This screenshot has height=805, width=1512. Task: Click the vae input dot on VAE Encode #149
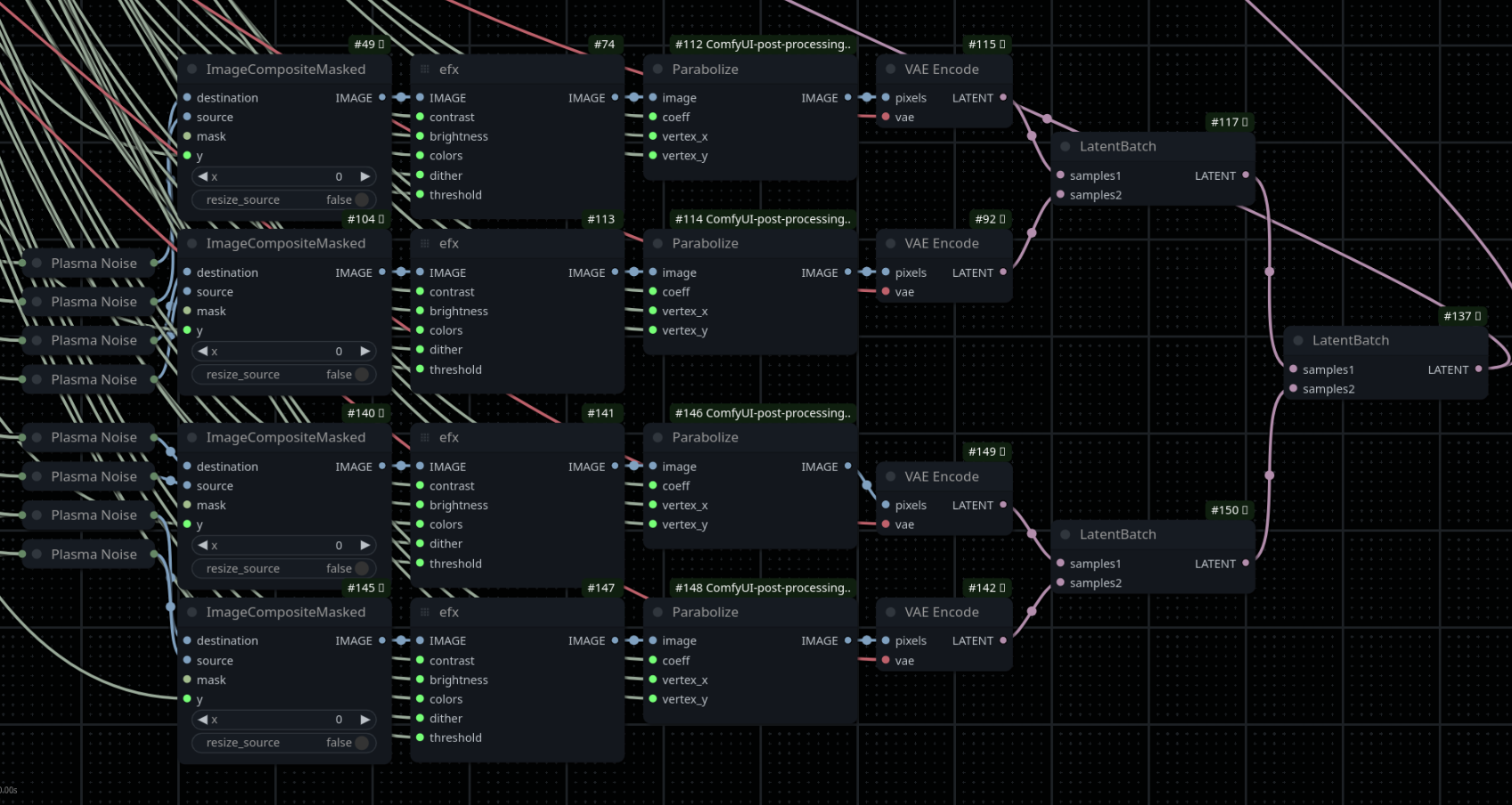(886, 524)
